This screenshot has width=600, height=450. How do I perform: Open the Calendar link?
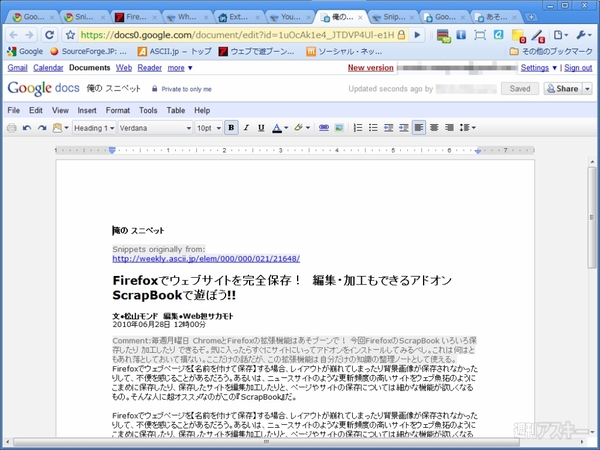point(48,68)
